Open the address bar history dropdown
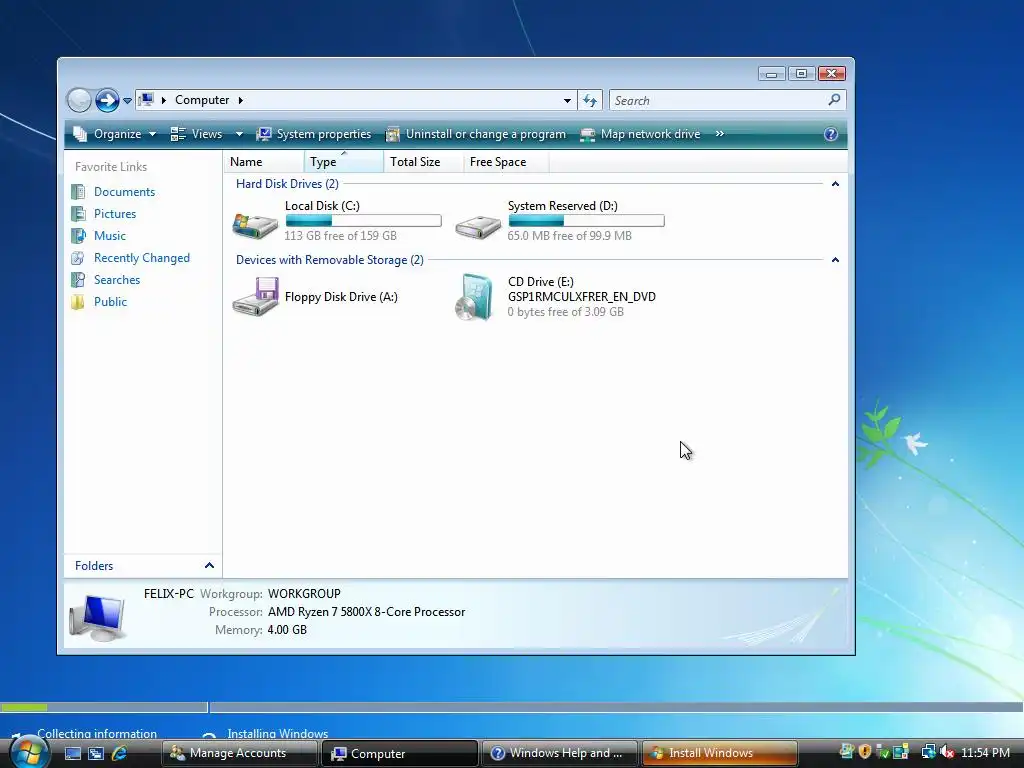The width and height of the screenshot is (1024, 768). tap(567, 101)
